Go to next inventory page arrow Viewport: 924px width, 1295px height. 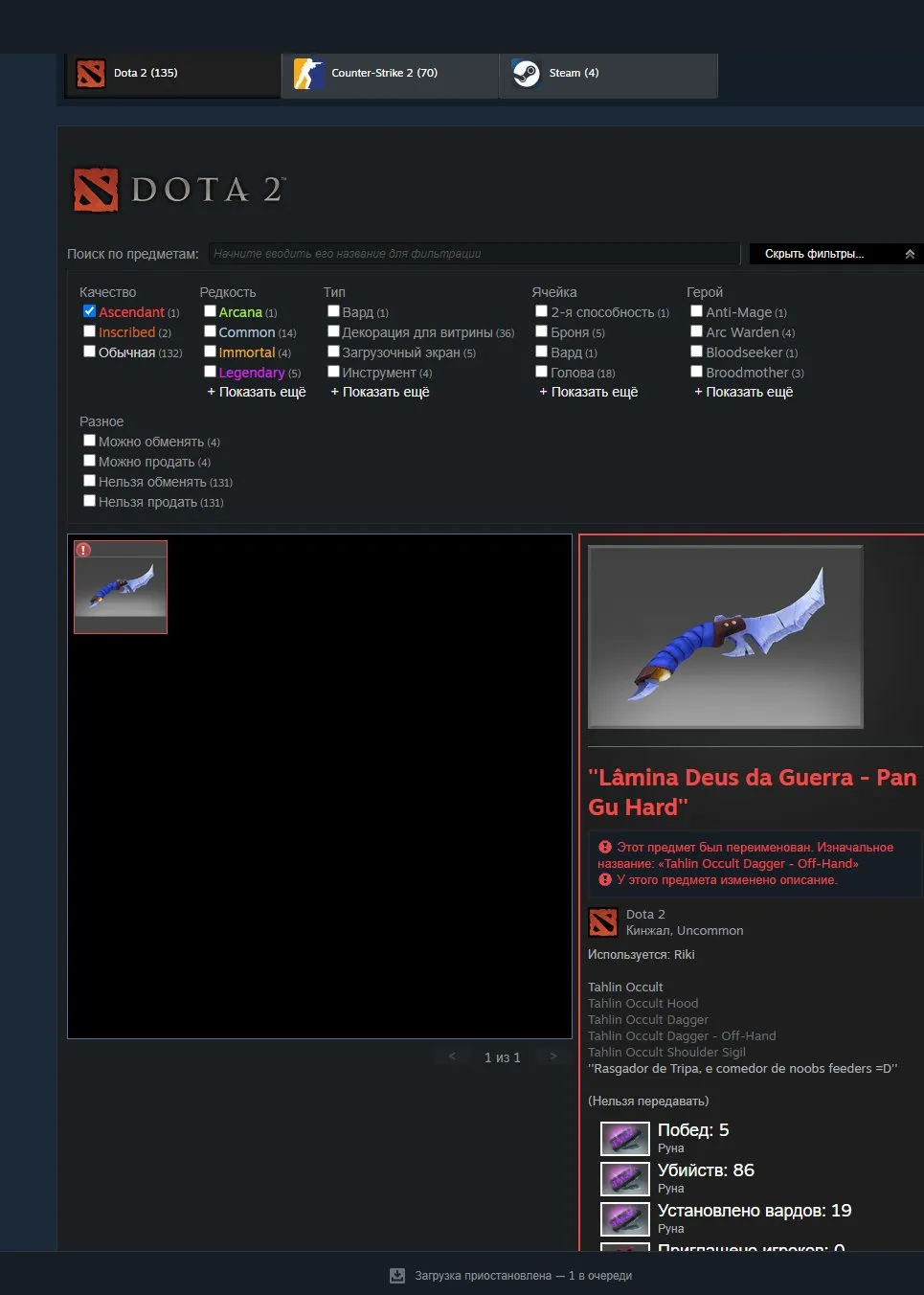[x=552, y=1056]
